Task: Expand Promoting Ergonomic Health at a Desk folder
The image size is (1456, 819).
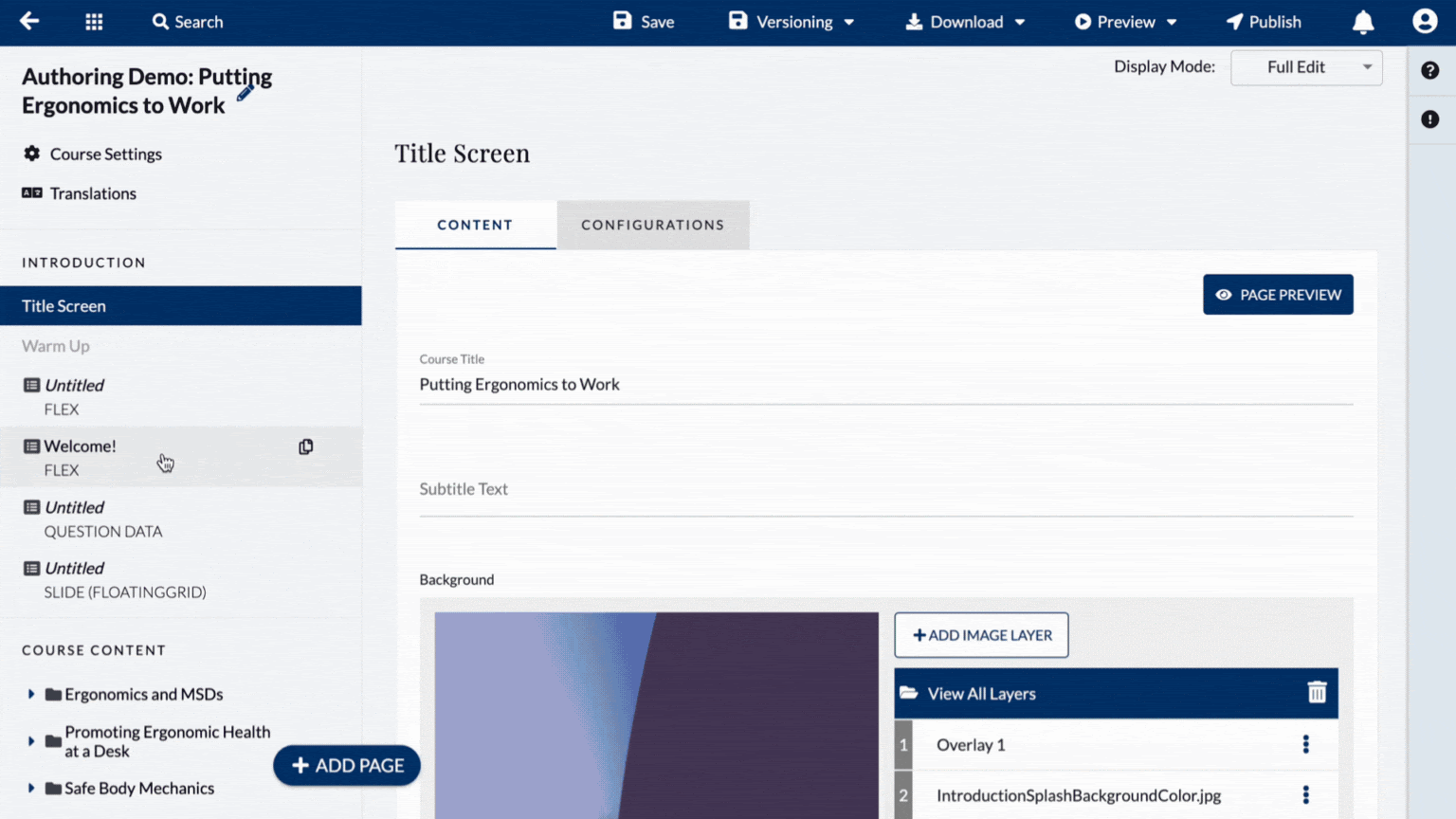Action: [x=30, y=741]
